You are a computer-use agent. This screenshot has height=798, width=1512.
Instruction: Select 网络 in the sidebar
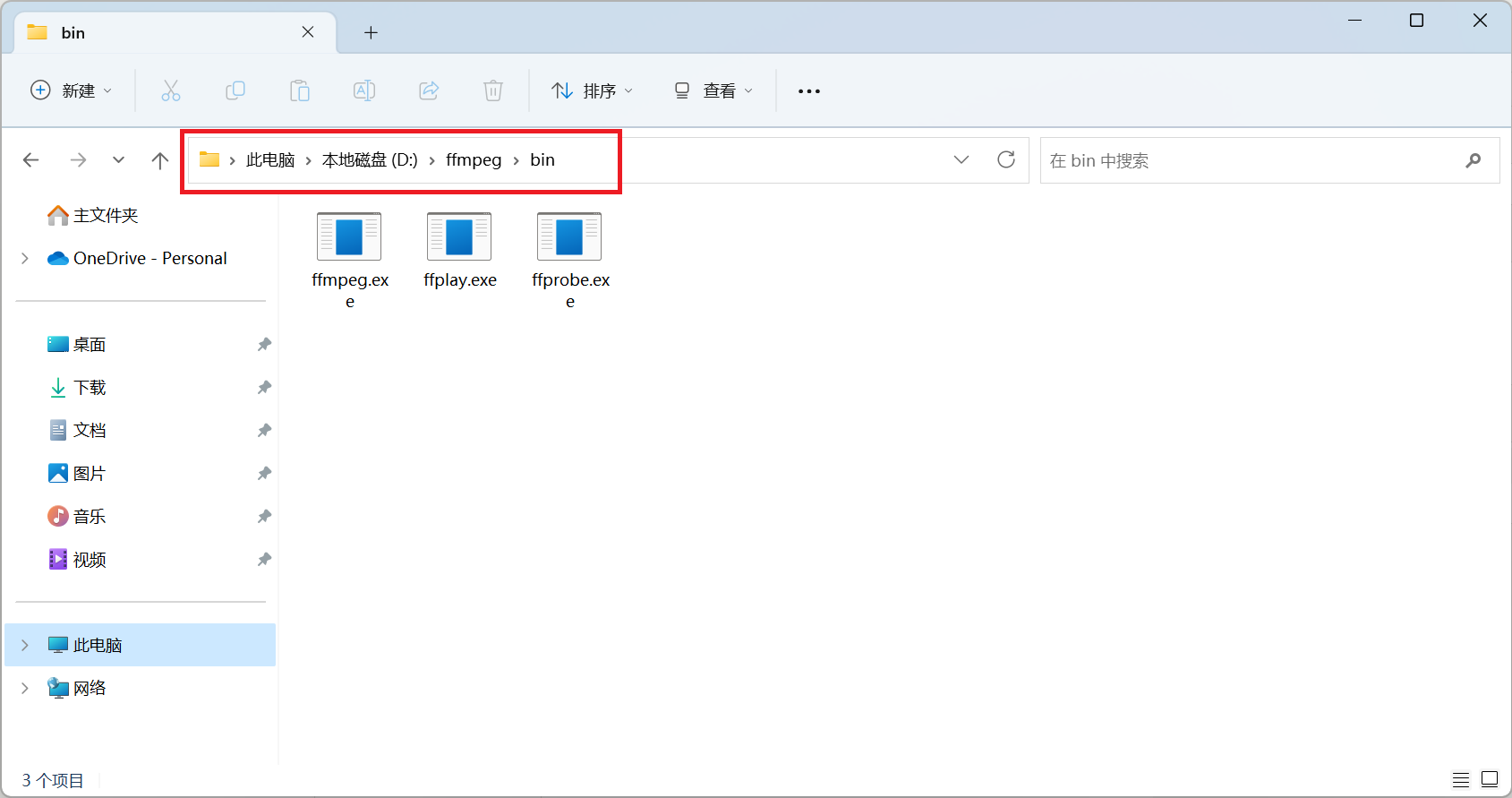[x=77, y=688]
